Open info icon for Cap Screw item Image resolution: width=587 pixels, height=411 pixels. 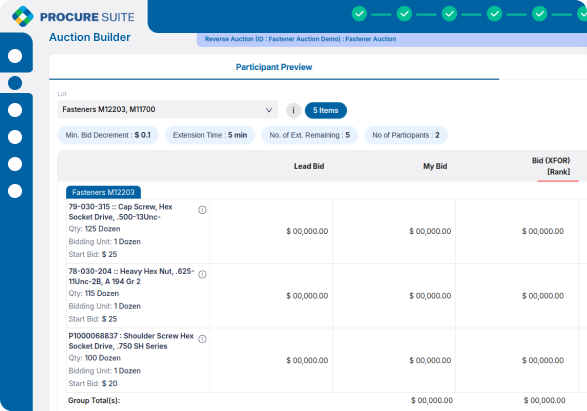tap(202, 210)
